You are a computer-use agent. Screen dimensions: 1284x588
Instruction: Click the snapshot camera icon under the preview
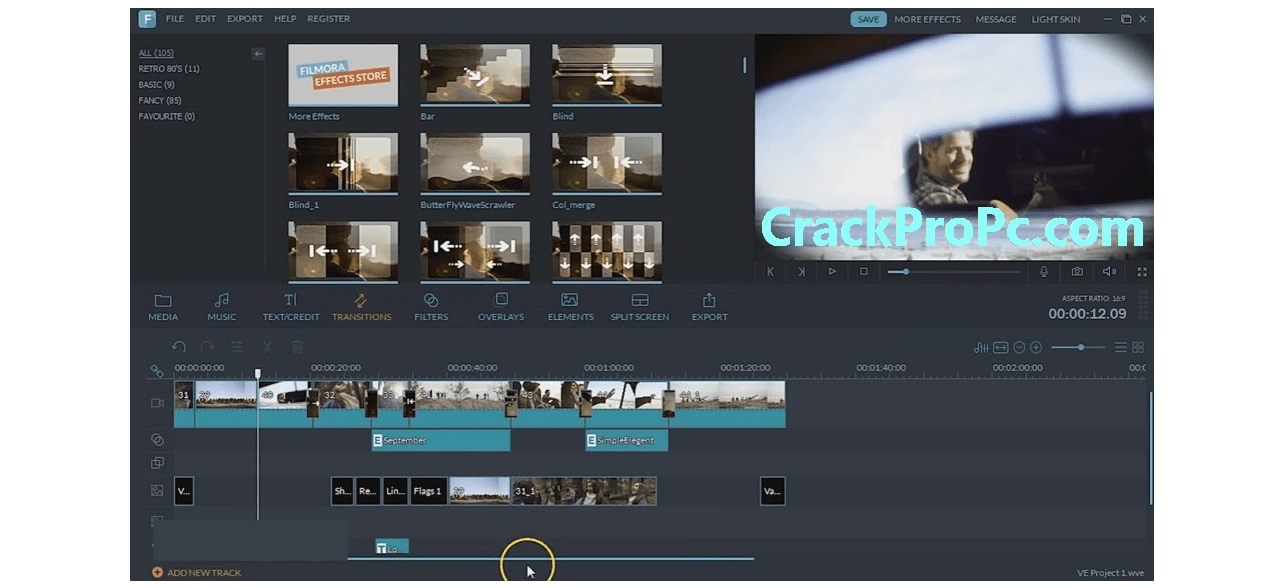[x=1078, y=271]
